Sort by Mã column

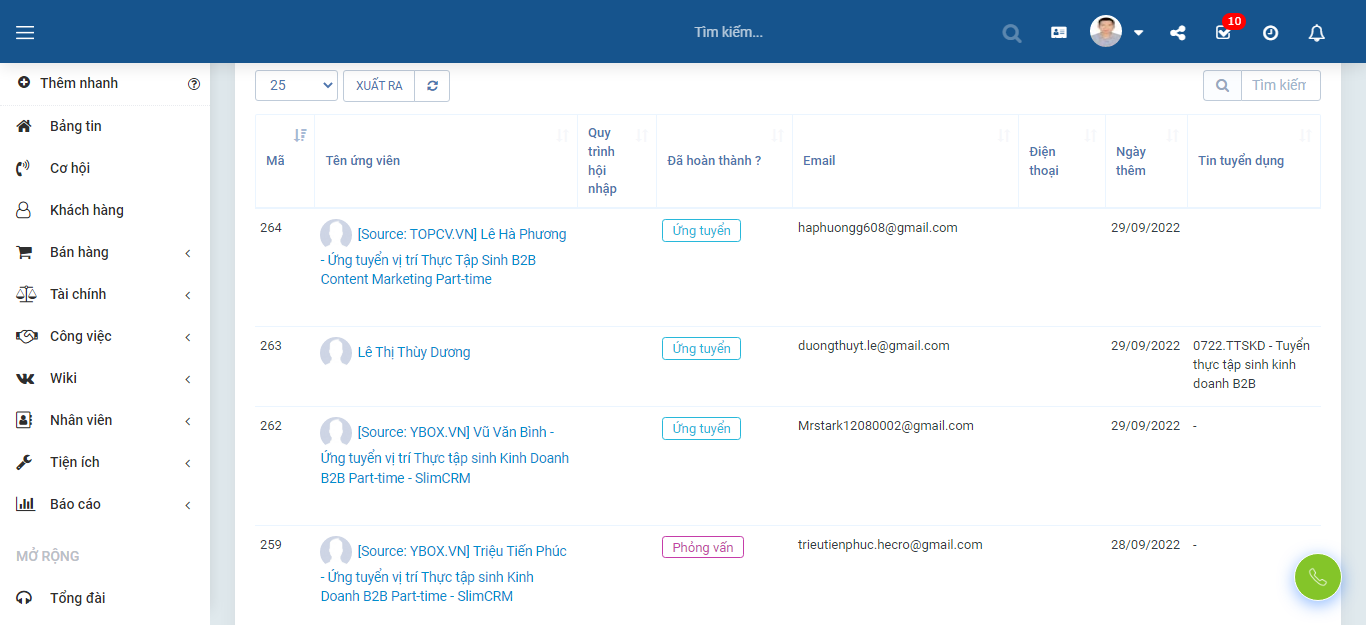tap(285, 161)
